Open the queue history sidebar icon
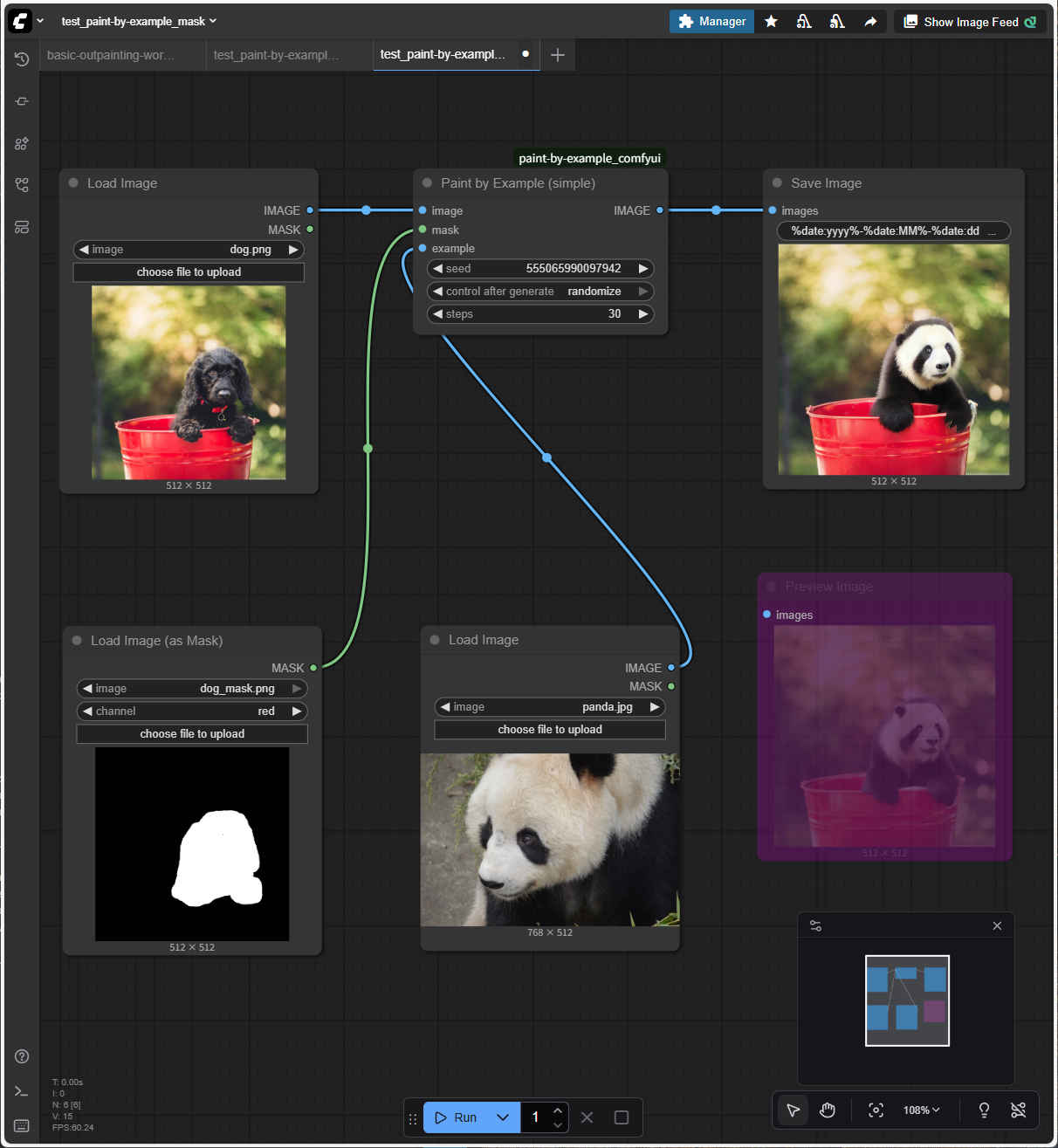 coord(22,59)
